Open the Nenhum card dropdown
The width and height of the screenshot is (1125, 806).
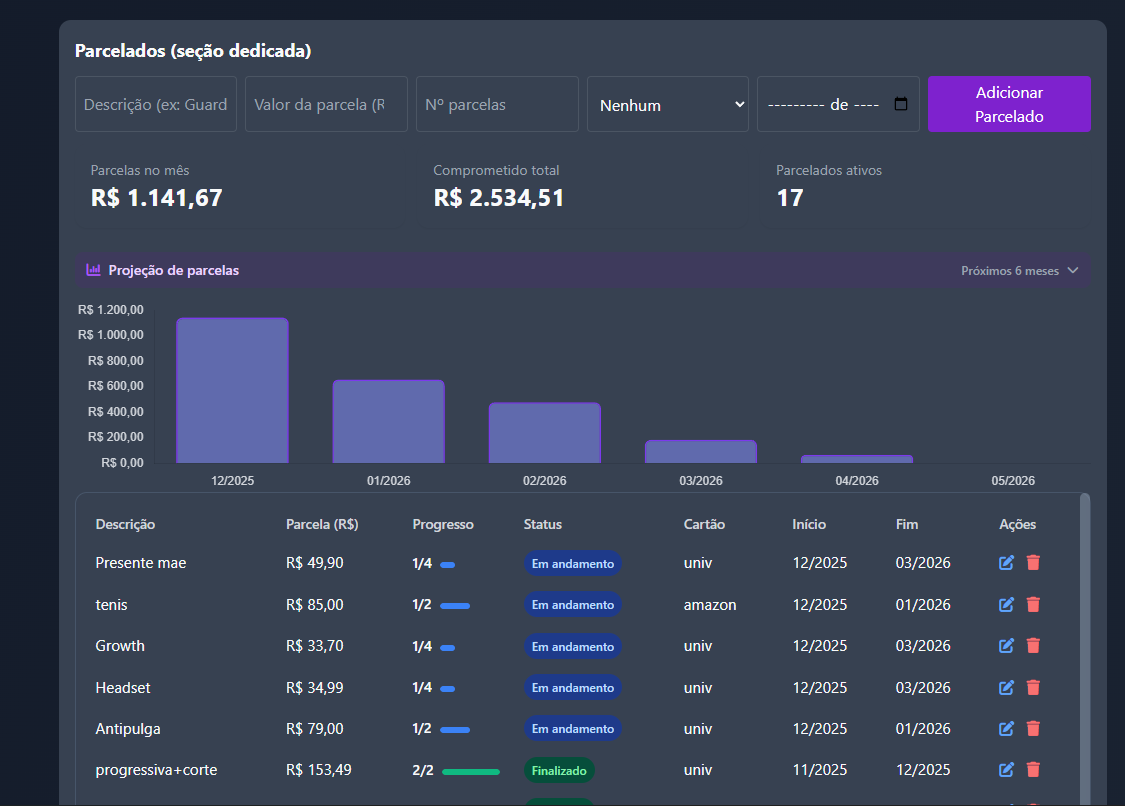point(667,104)
